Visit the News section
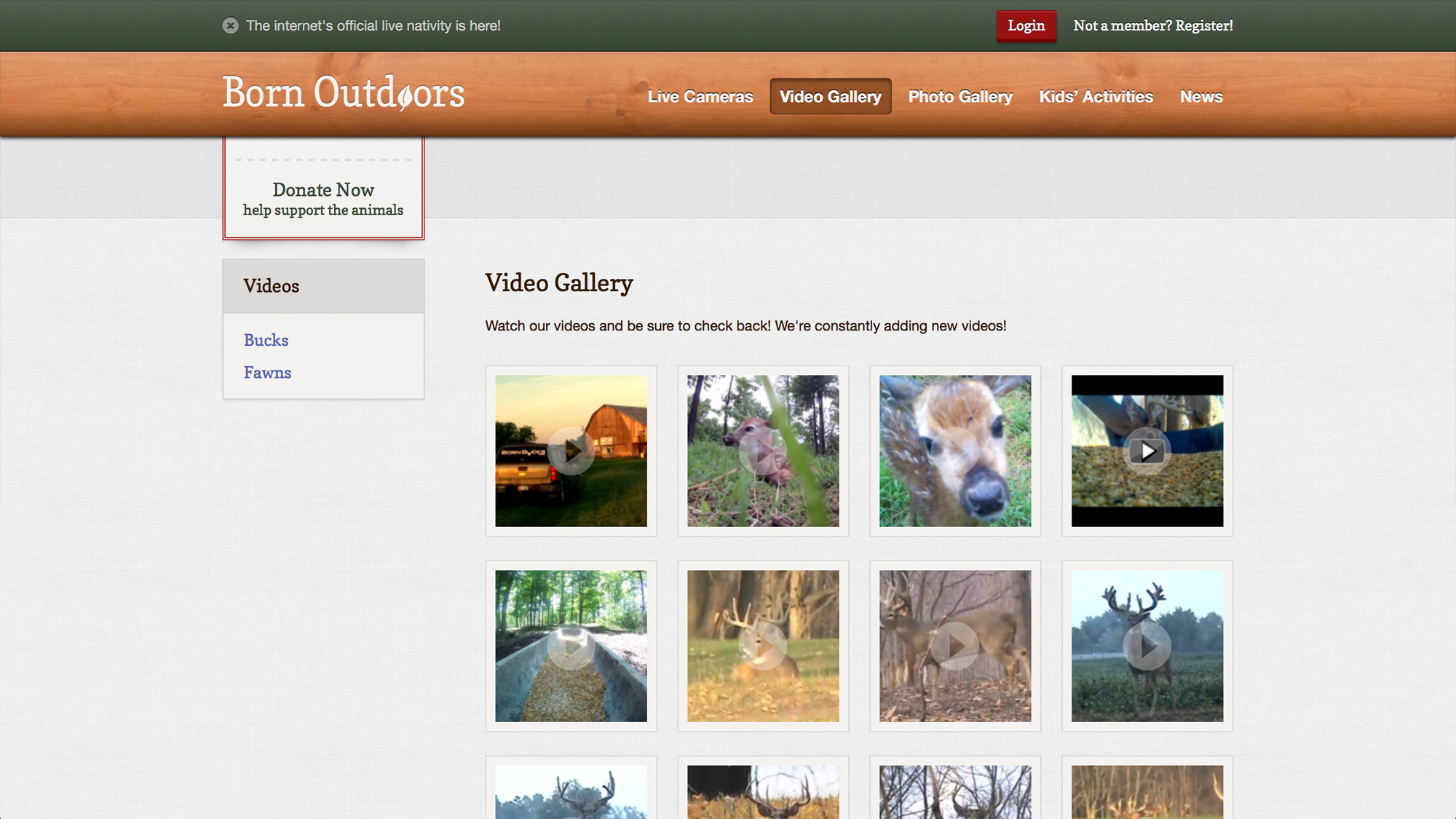Image resolution: width=1456 pixels, height=819 pixels. pyautogui.click(x=1201, y=96)
